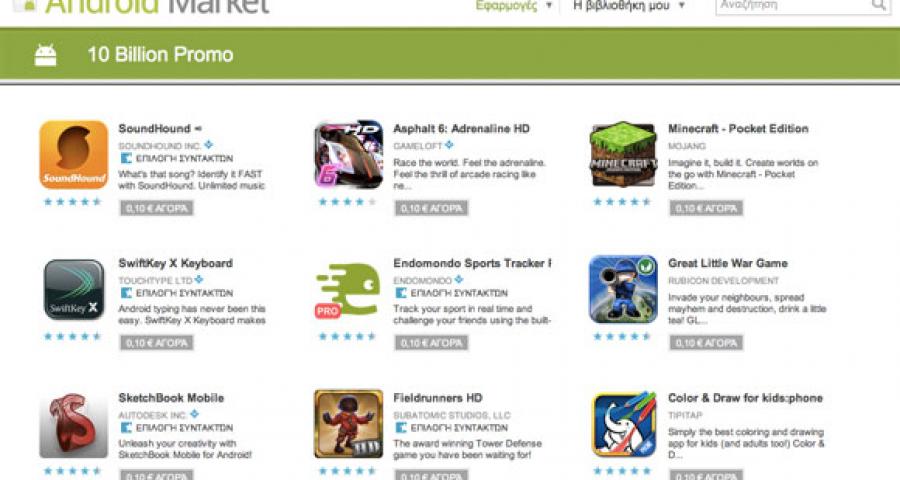Buy Endomondo Sports Tracker for 0,10 €
The image size is (900, 480).
coord(431,343)
